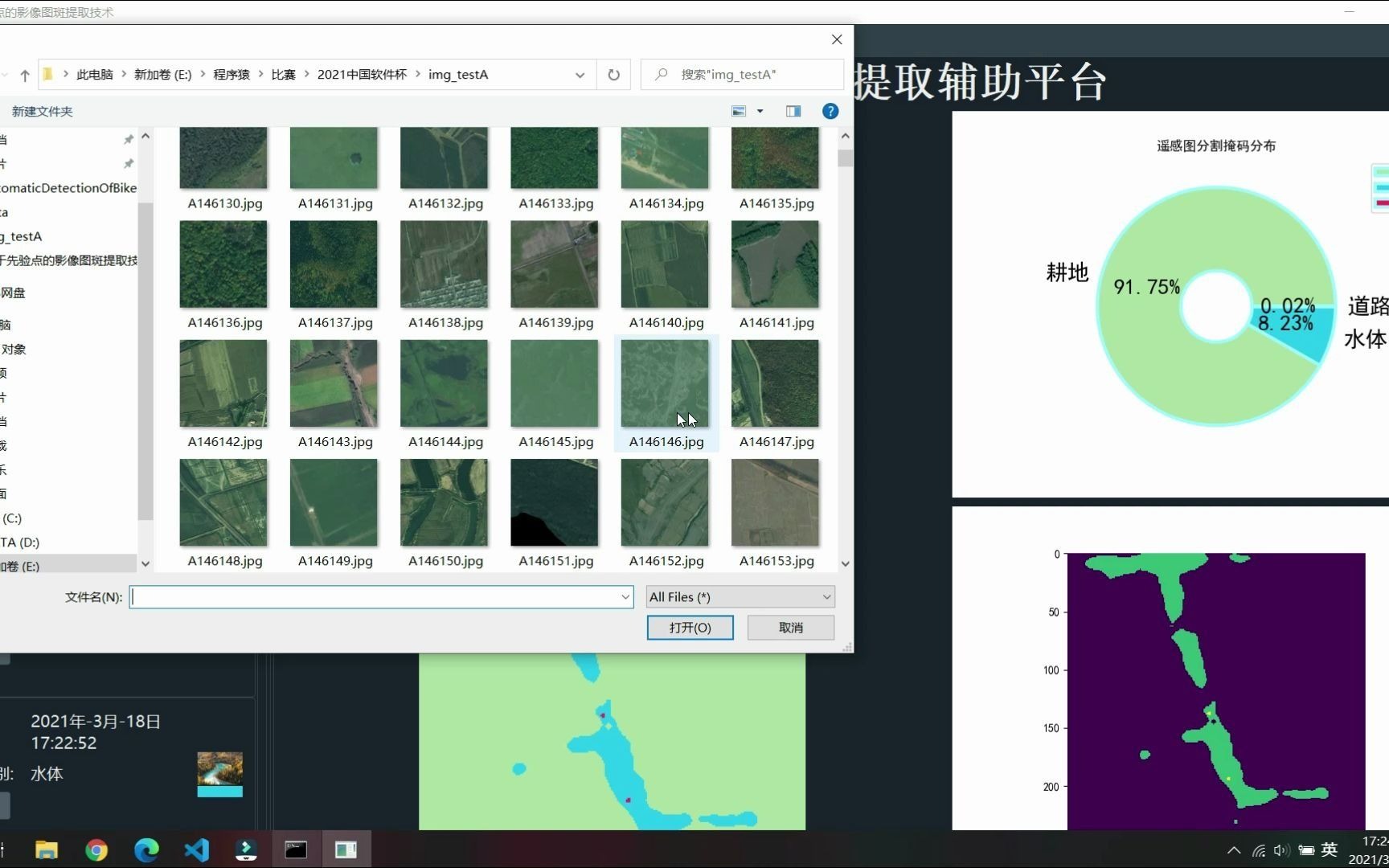This screenshot has width=1389, height=868.
Task: Switch input language 英 indicator
Action: pyautogui.click(x=1330, y=850)
